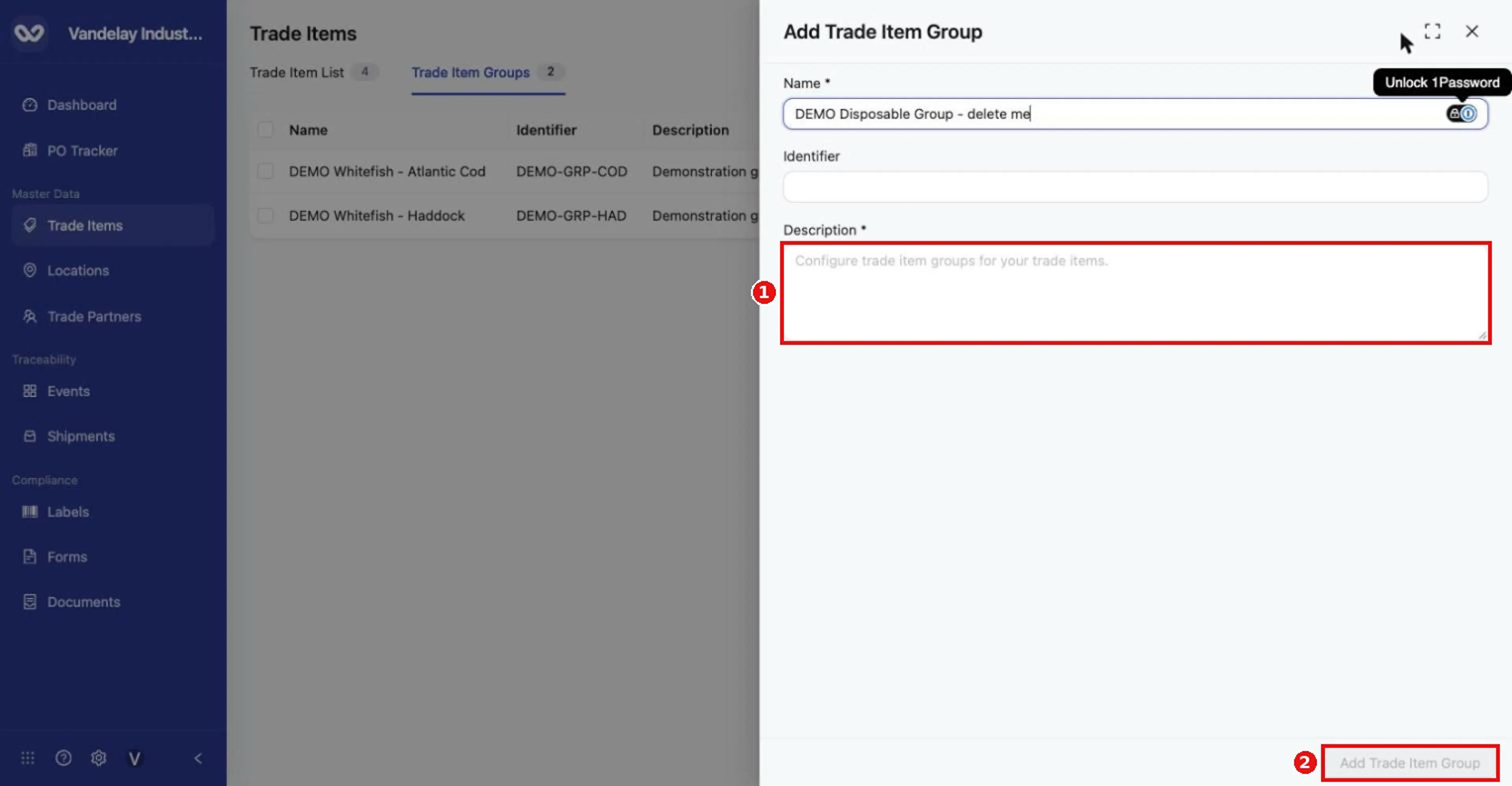Image resolution: width=1512 pixels, height=786 pixels.
Task: Open Shipments in the sidebar
Action: pyautogui.click(x=112, y=436)
